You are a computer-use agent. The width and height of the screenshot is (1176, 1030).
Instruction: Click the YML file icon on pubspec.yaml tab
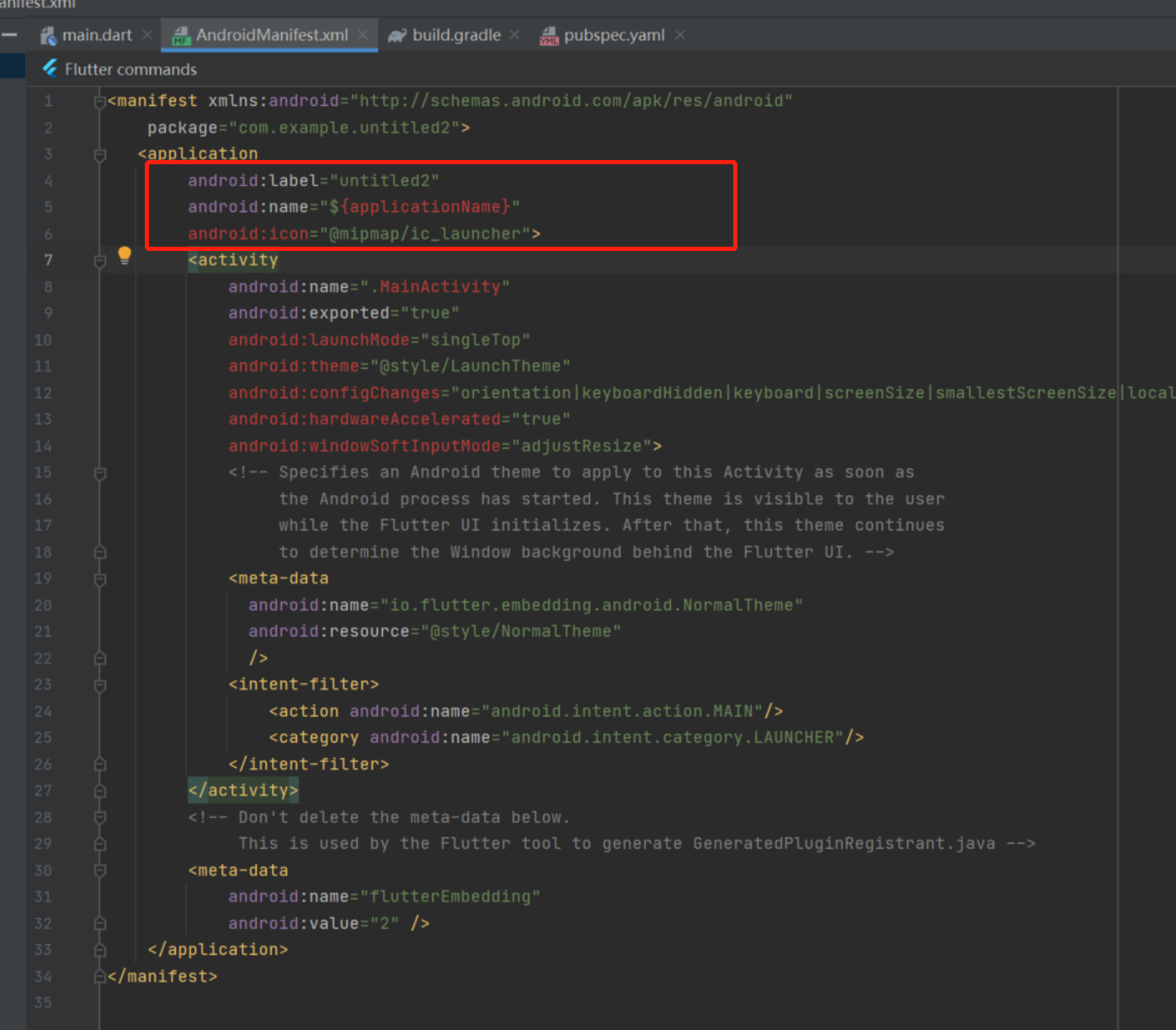[550, 35]
